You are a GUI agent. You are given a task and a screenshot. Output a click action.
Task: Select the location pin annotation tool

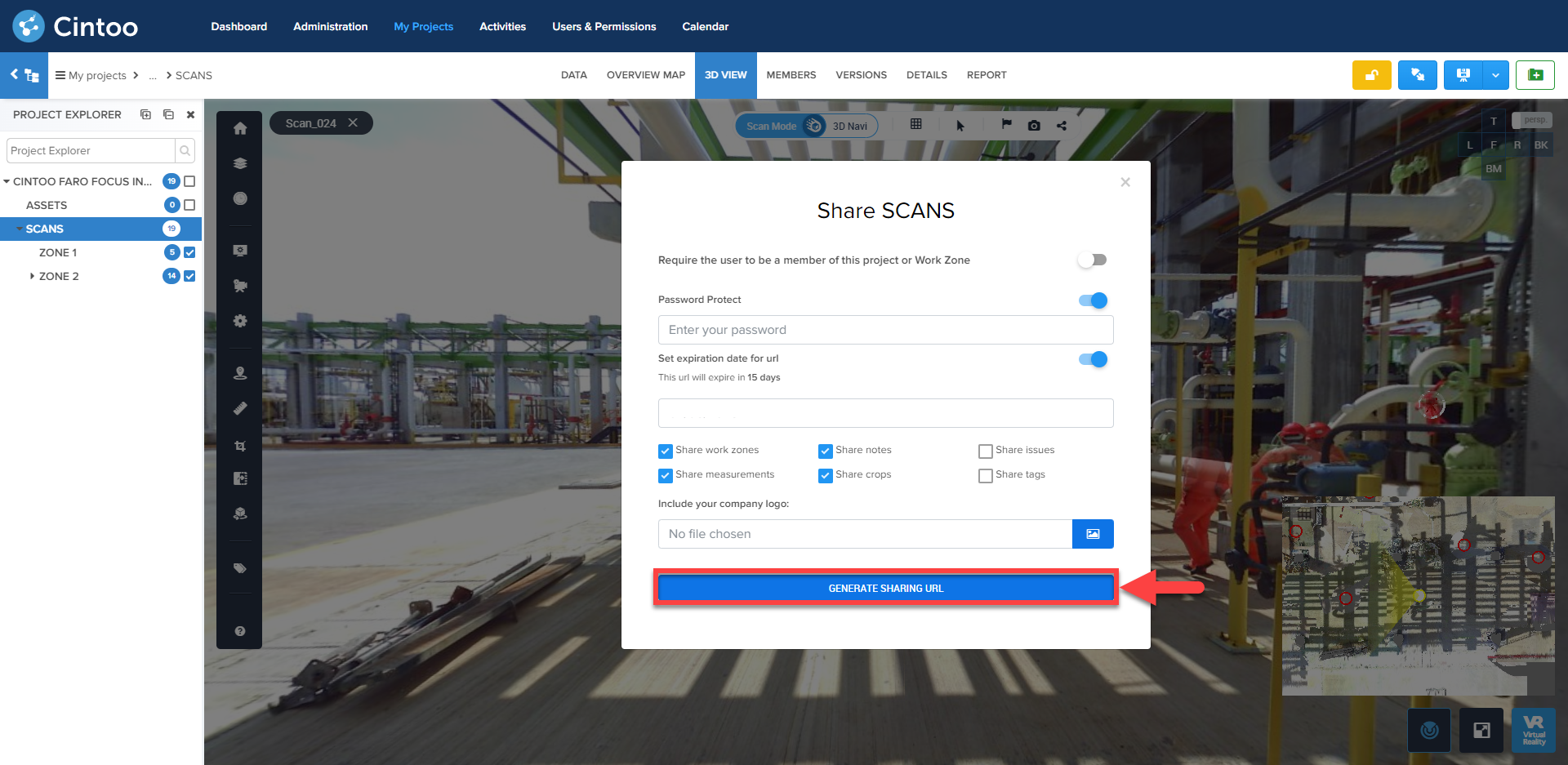pos(240,373)
